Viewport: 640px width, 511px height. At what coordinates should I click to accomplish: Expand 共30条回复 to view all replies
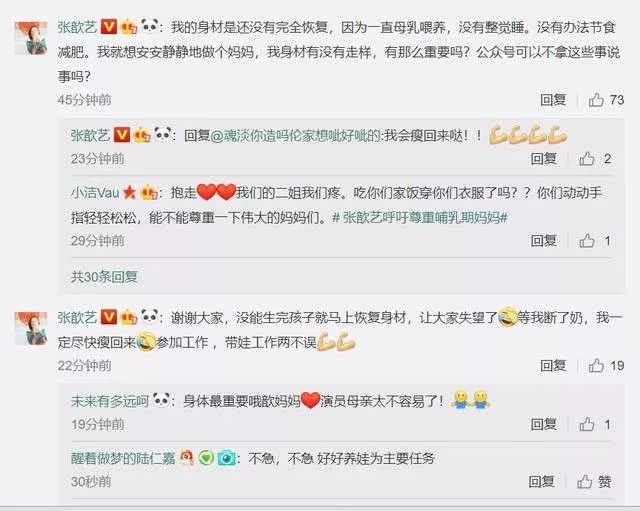104,277
